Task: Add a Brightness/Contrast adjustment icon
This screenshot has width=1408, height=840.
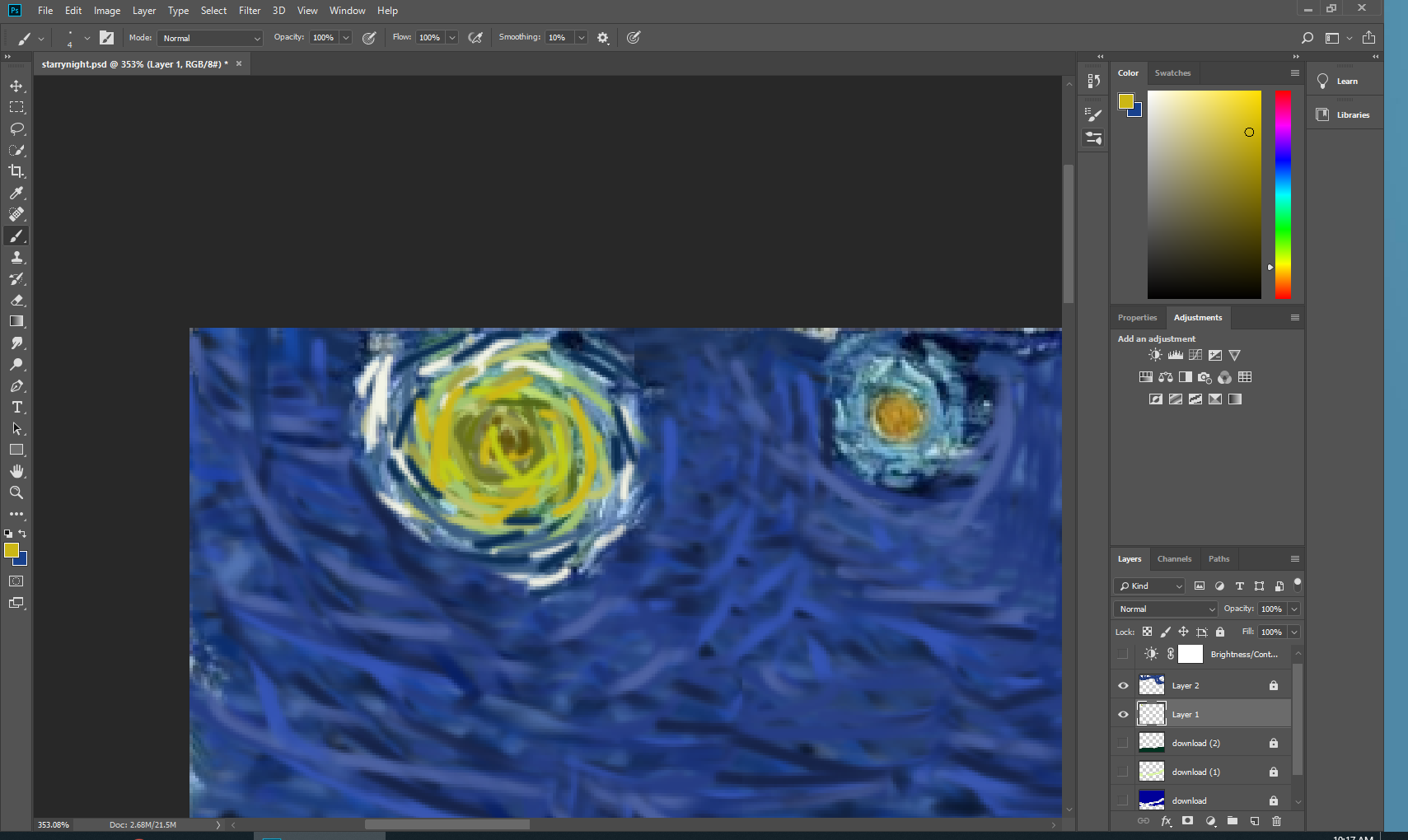Action: click(x=1155, y=355)
